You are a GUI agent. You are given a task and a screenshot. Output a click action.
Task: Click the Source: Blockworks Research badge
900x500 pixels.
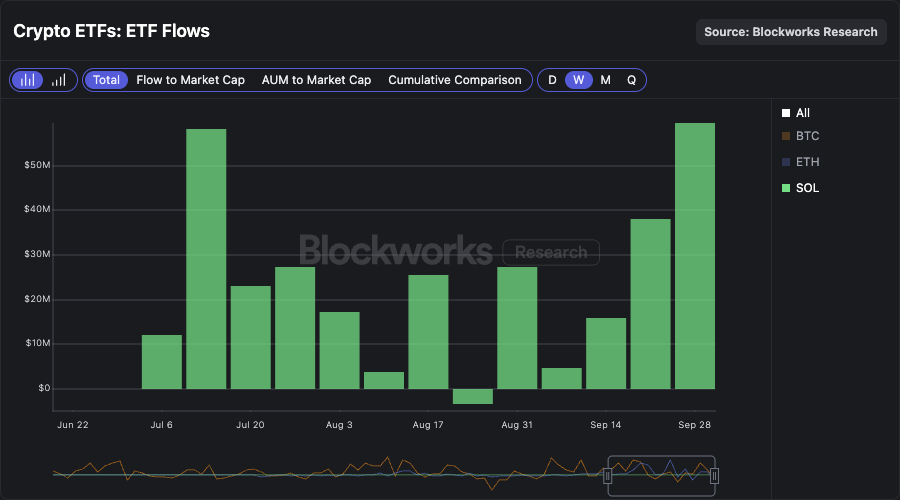pyautogui.click(x=791, y=32)
